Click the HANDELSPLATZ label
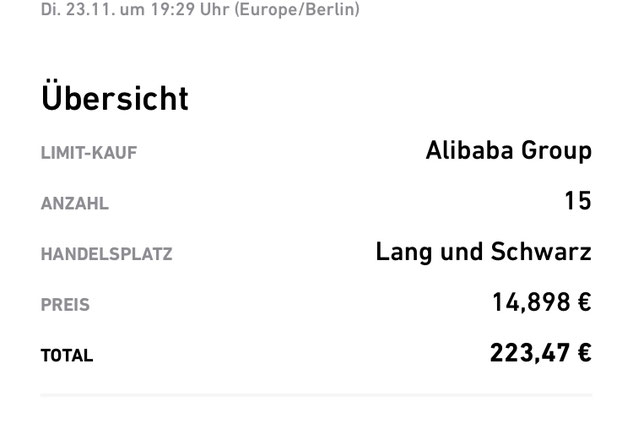The height and width of the screenshot is (429, 633). 107,254
